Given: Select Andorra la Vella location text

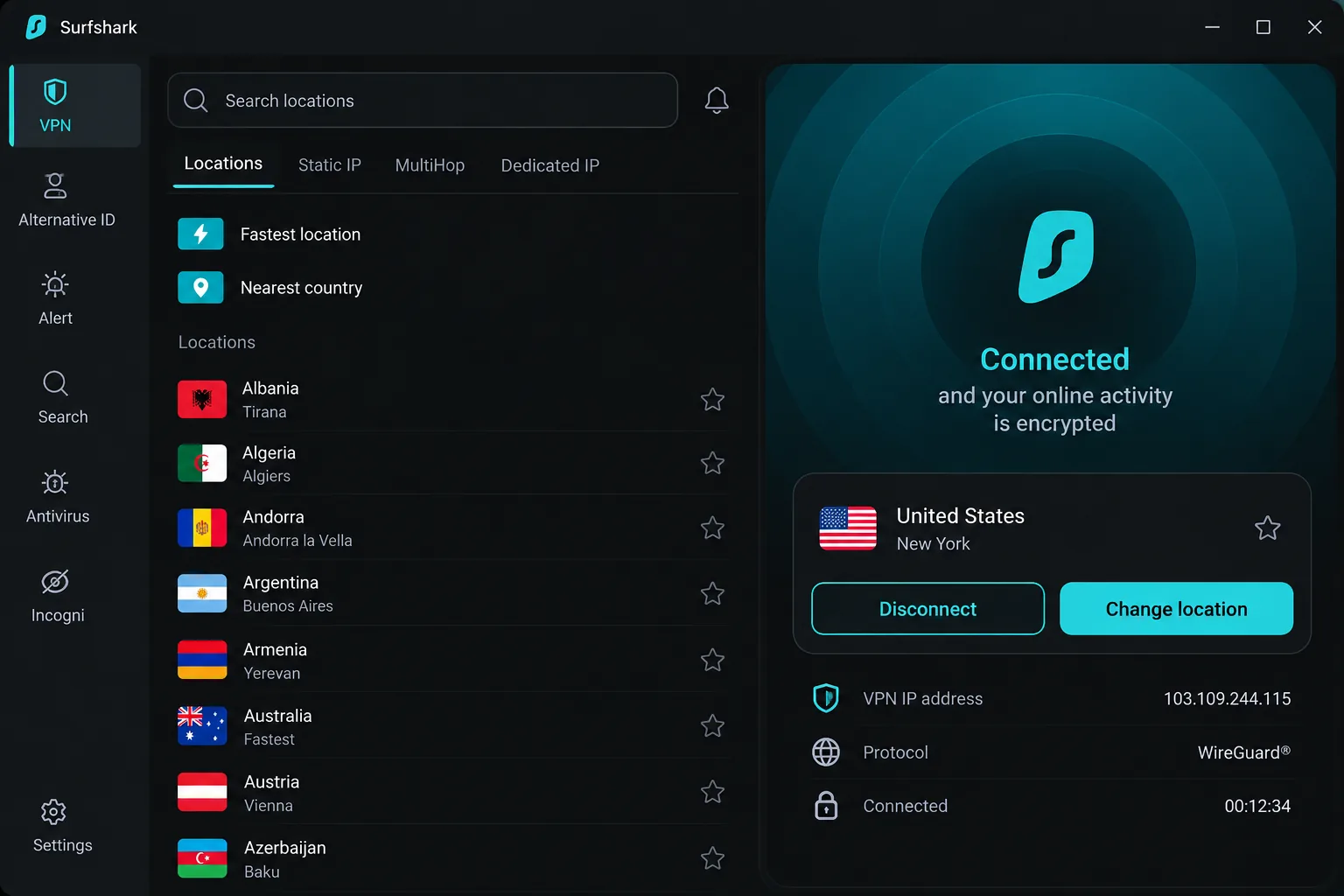Looking at the screenshot, I should pos(297,528).
